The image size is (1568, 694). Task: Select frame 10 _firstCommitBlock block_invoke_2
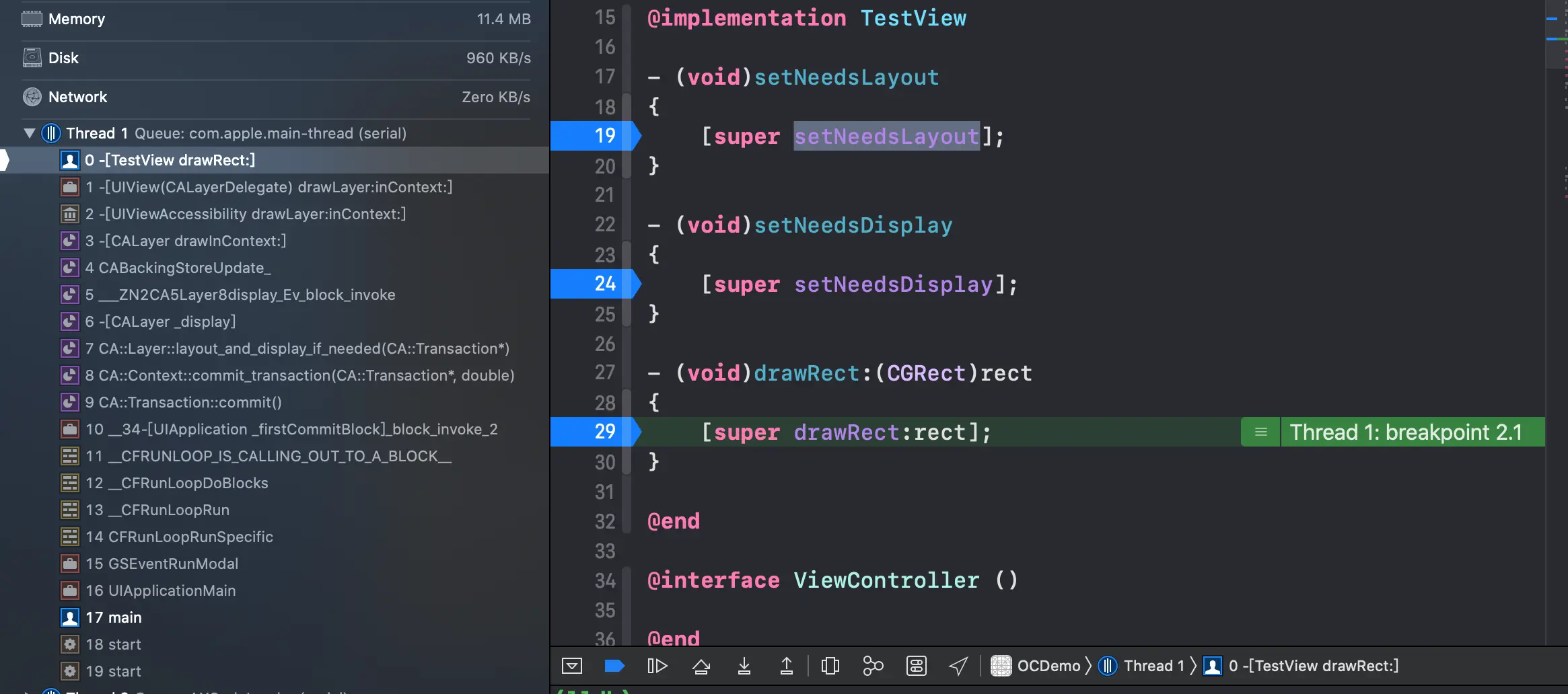pos(275,429)
